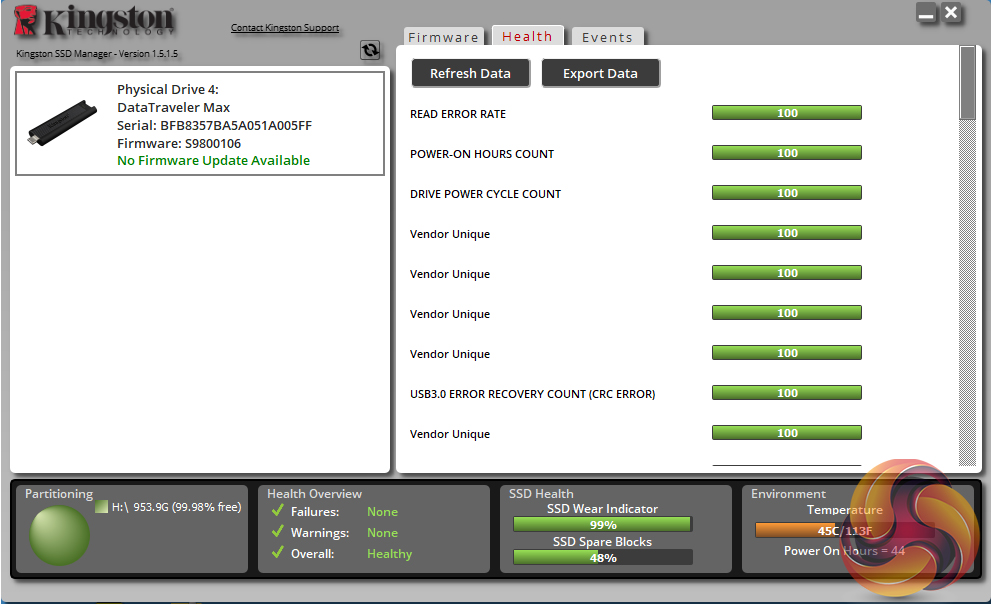This screenshot has width=991, height=604.
Task: Click USB3.0 ERROR RECOVERY COUNT (CRC ERROR) label
Action: click(x=532, y=394)
